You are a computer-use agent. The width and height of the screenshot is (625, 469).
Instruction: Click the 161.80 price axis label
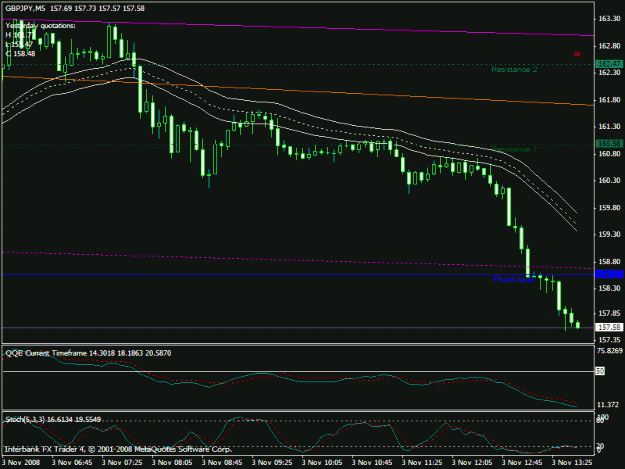609,100
